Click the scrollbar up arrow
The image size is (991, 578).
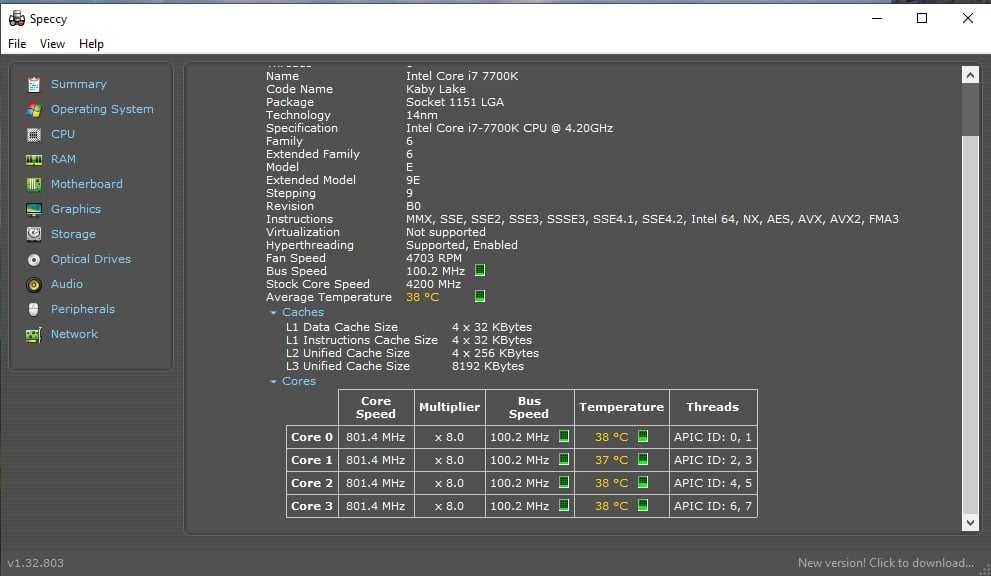[x=970, y=76]
